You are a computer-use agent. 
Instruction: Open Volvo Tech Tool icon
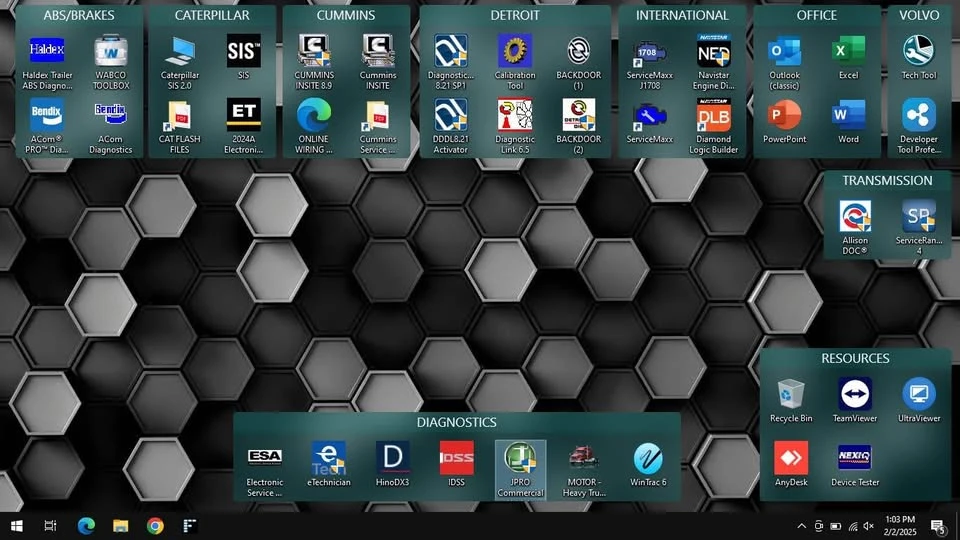click(x=918, y=57)
